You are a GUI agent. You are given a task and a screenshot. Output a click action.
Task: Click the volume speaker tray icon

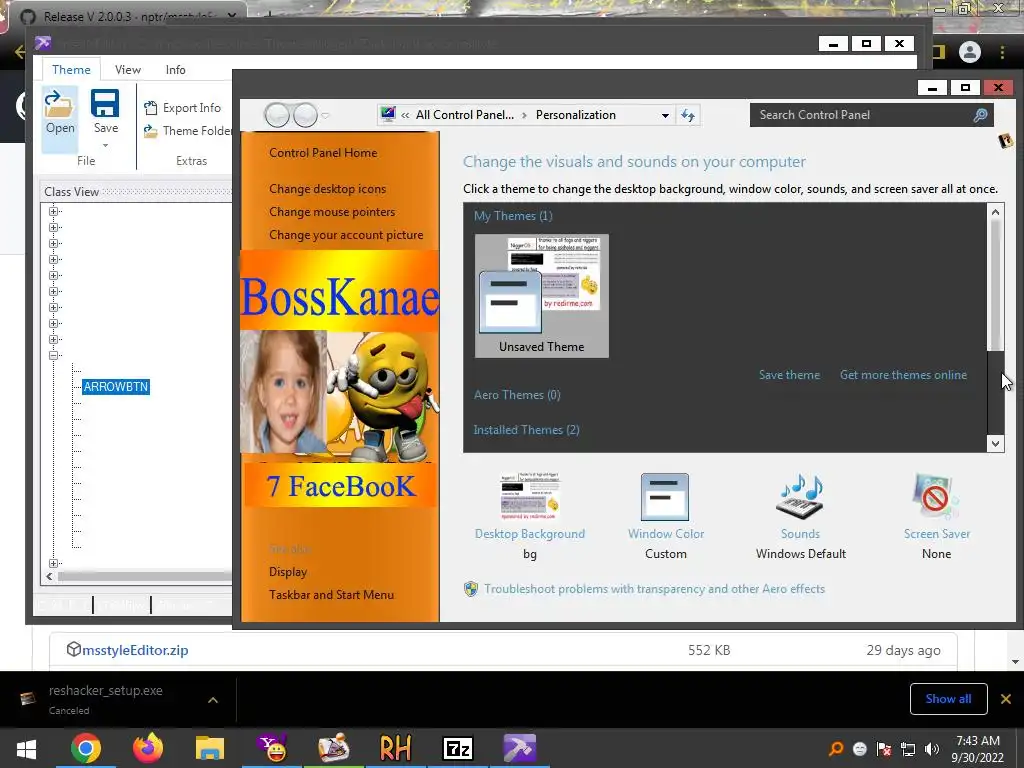tap(932, 748)
